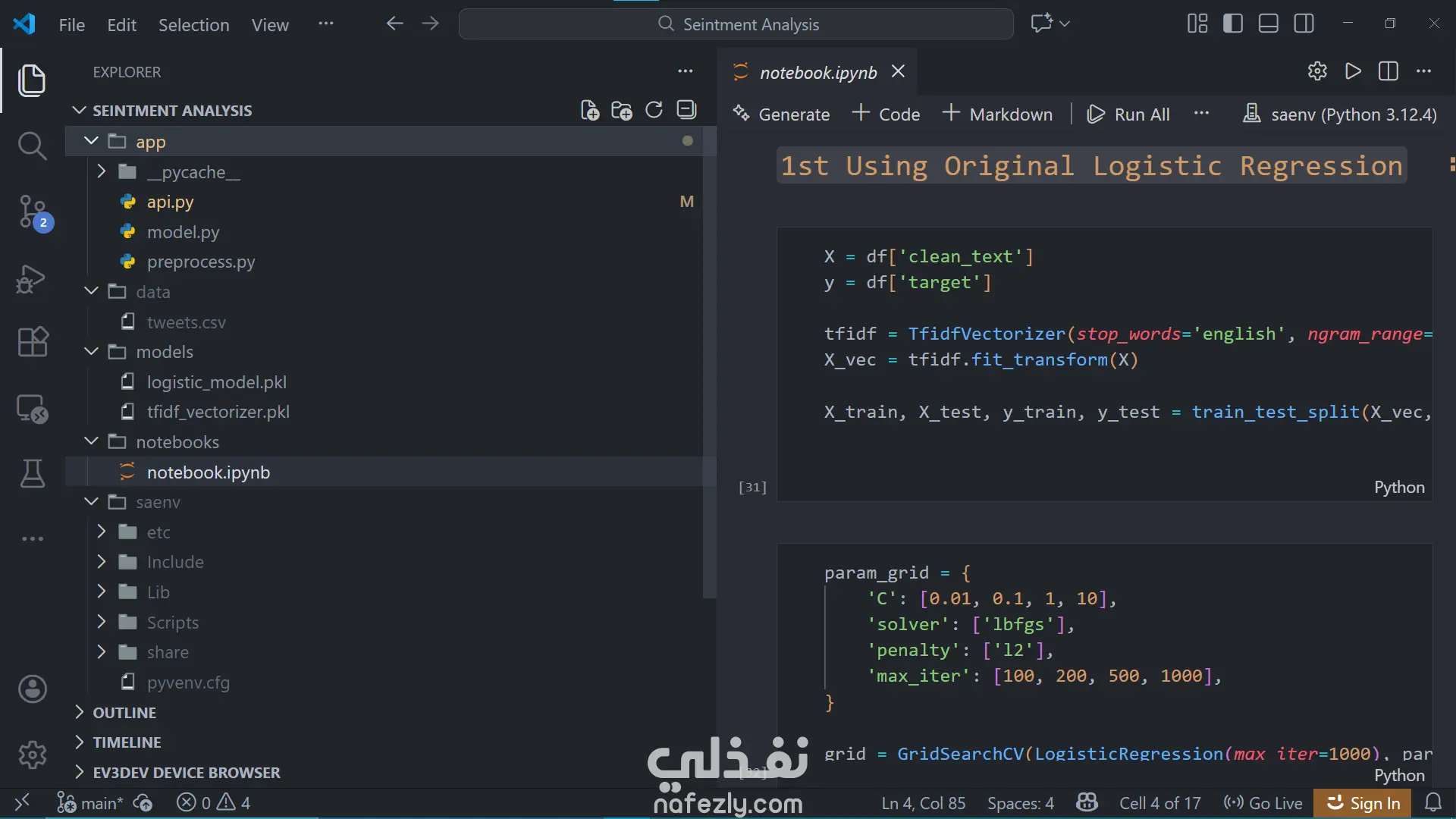
Task: Click the Seintment Analysis search box
Action: (x=736, y=24)
